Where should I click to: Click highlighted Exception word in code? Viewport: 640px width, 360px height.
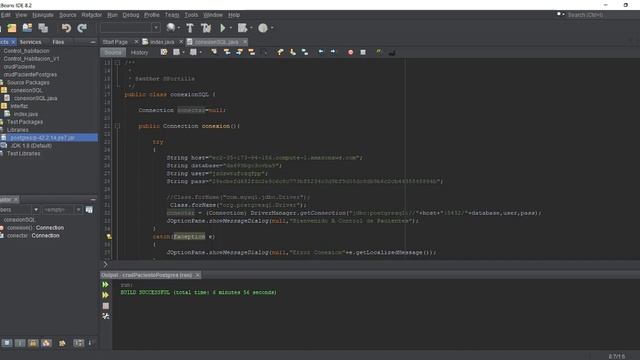pos(189,237)
